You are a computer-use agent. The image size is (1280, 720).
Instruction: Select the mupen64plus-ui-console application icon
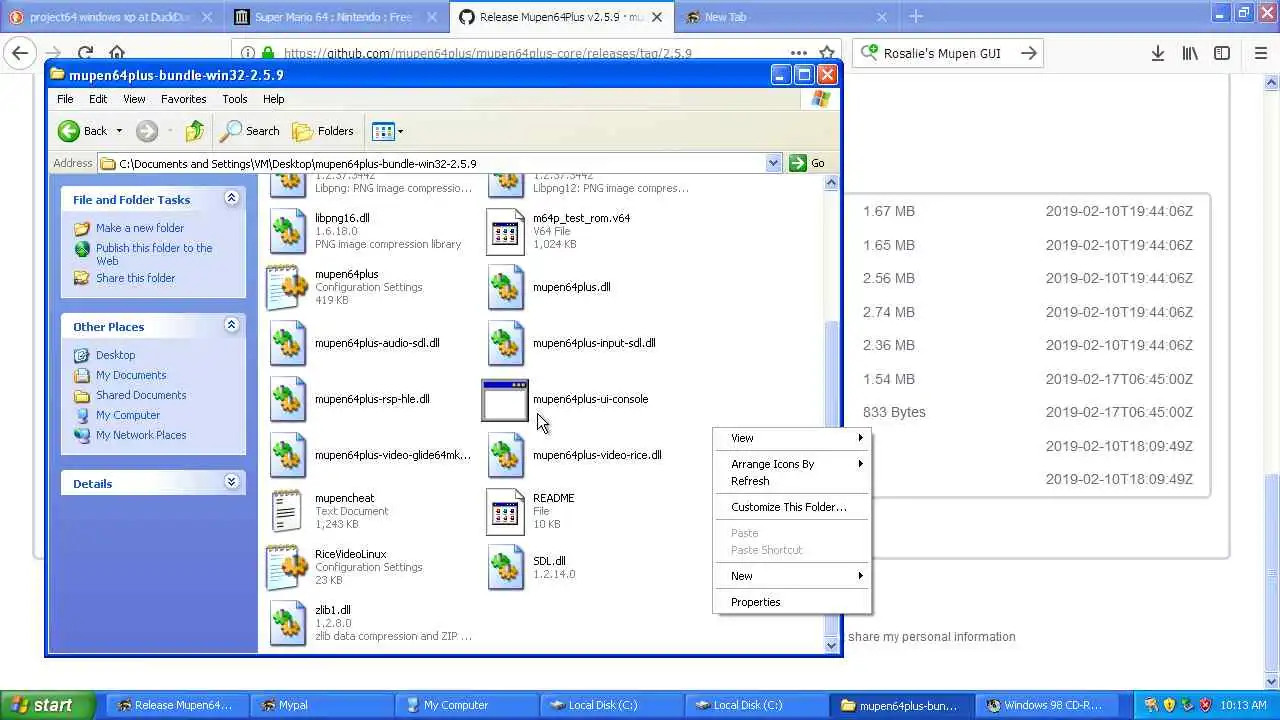(x=505, y=400)
